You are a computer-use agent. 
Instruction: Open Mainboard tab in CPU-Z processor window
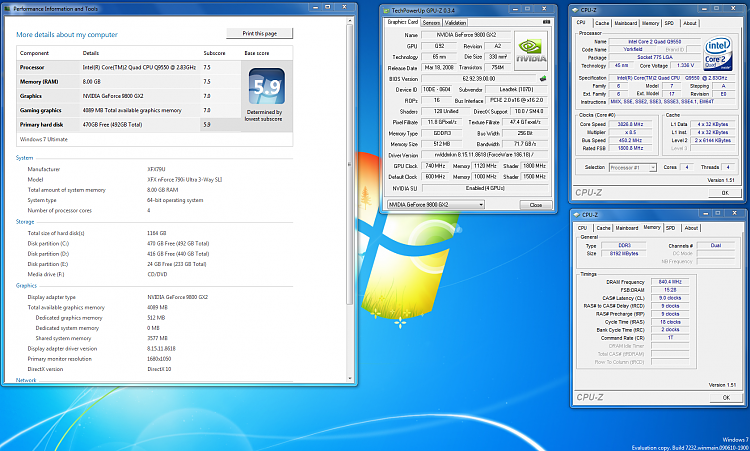626,23
